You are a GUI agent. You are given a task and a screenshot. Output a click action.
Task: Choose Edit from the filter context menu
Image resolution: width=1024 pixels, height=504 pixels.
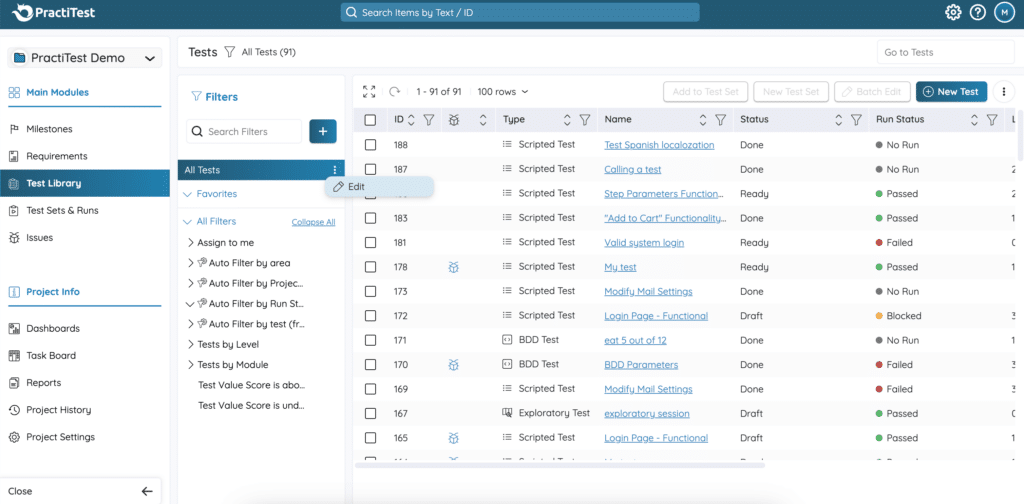(x=379, y=187)
